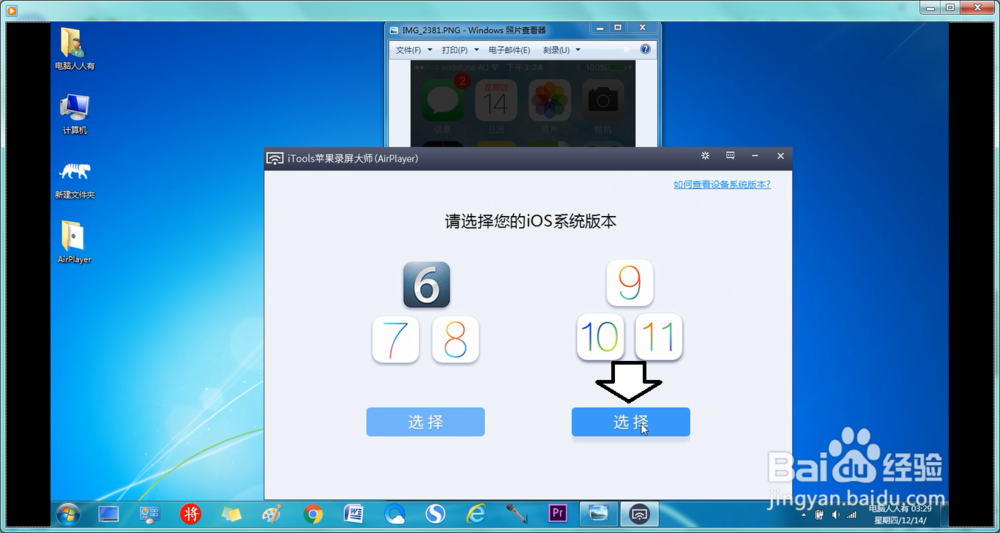Open the 如何查看设备系统版本? help link

pyautogui.click(x=722, y=184)
